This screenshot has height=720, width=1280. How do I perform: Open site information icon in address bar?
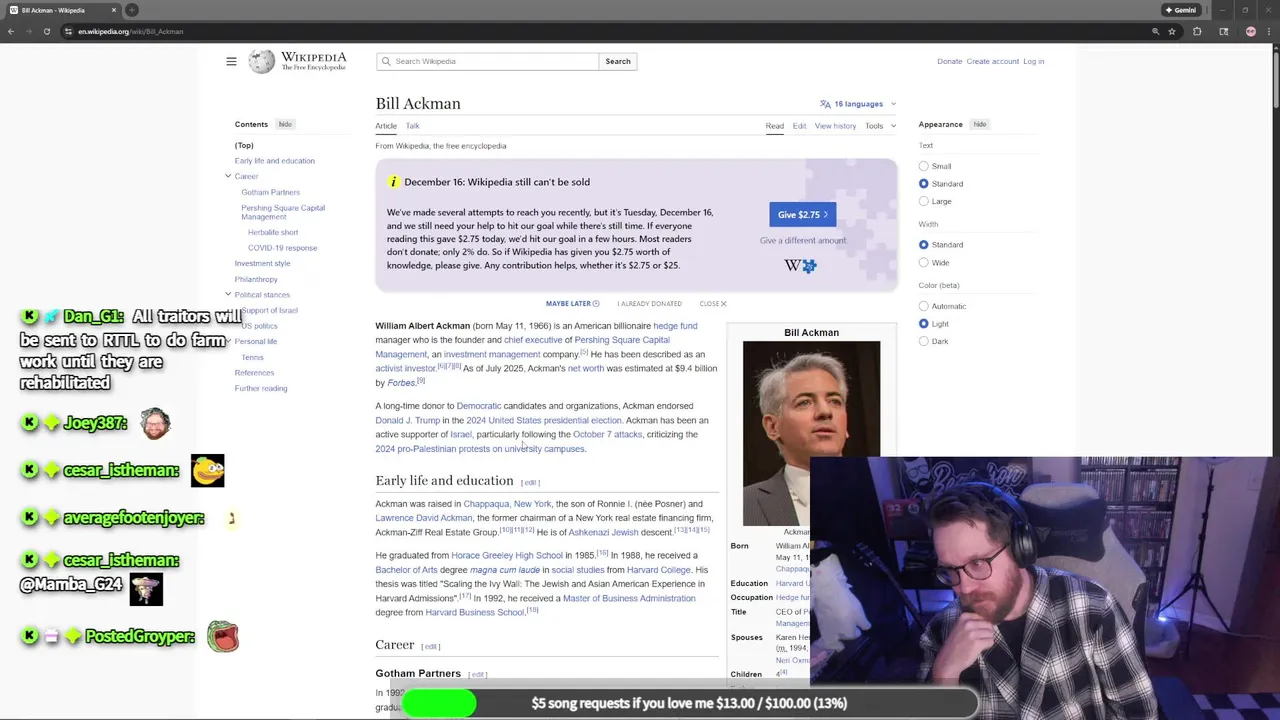[x=68, y=31]
